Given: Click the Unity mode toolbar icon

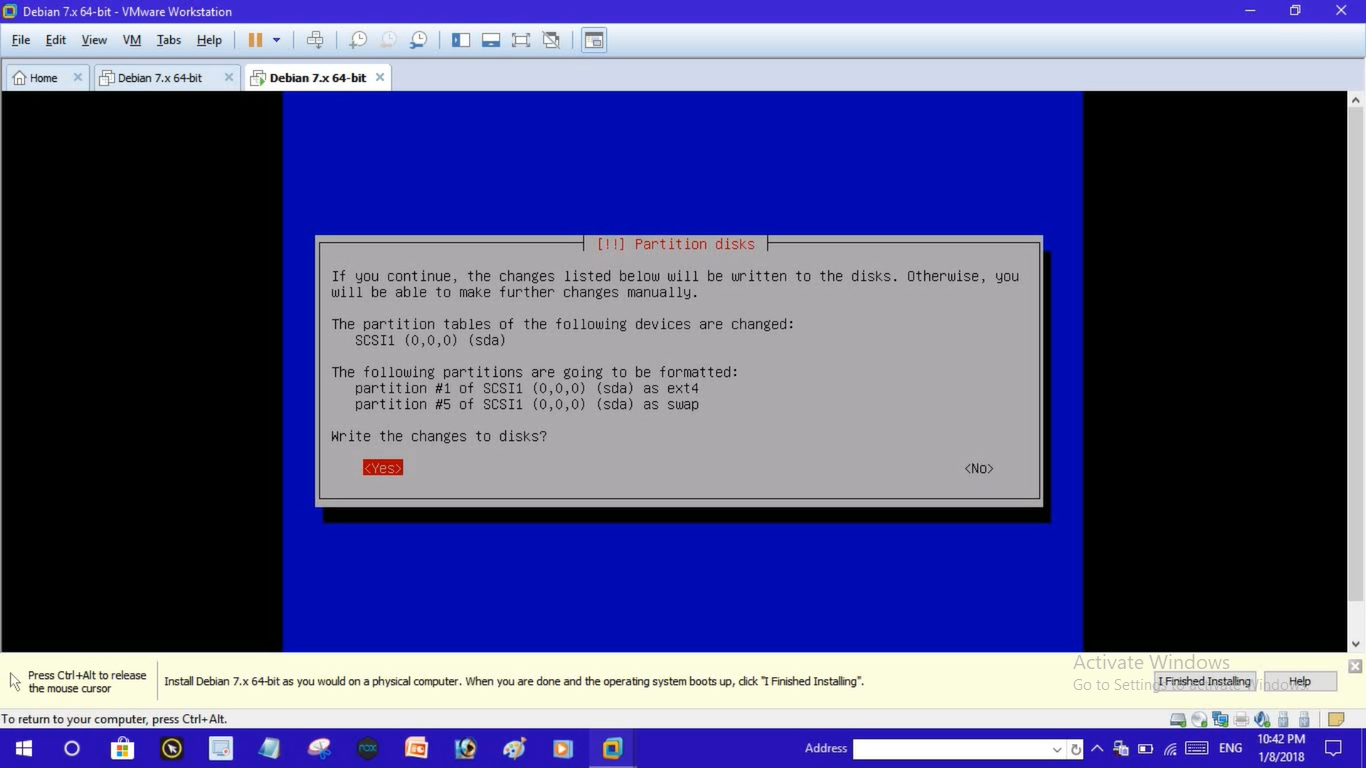Looking at the screenshot, I should tap(551, 40).
